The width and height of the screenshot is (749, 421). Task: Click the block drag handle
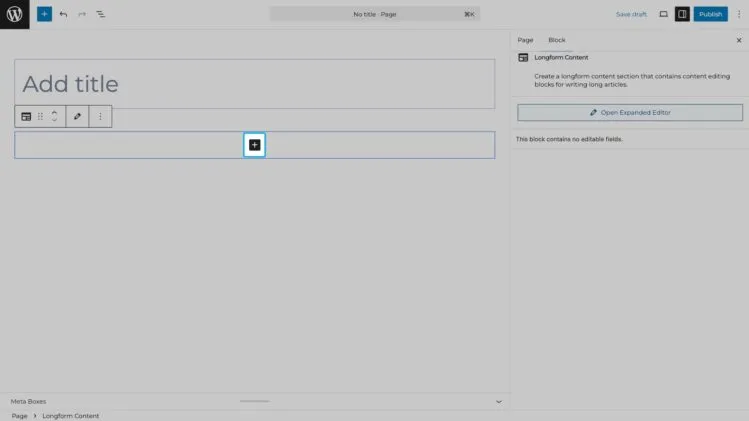click(40, 116)
